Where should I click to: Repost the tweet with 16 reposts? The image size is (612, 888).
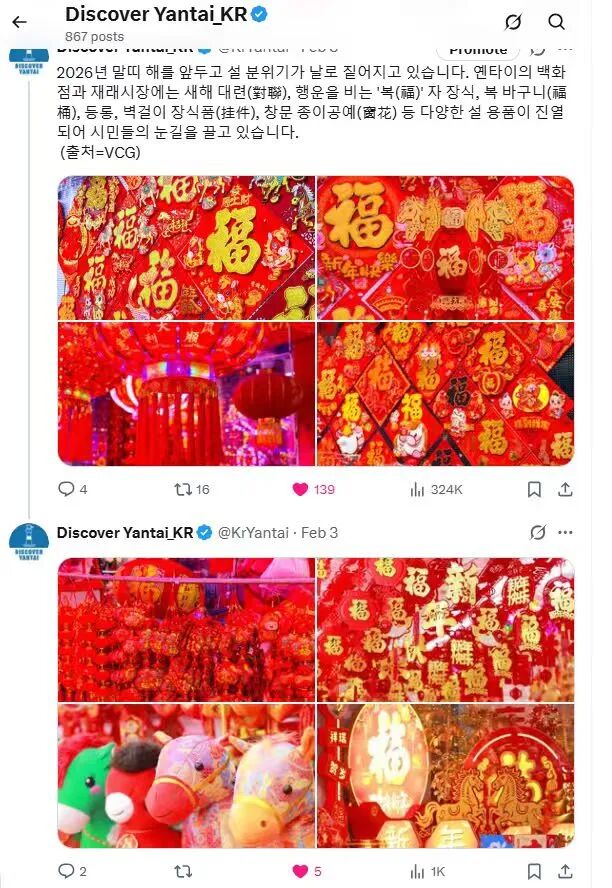[x=192, y=489]
